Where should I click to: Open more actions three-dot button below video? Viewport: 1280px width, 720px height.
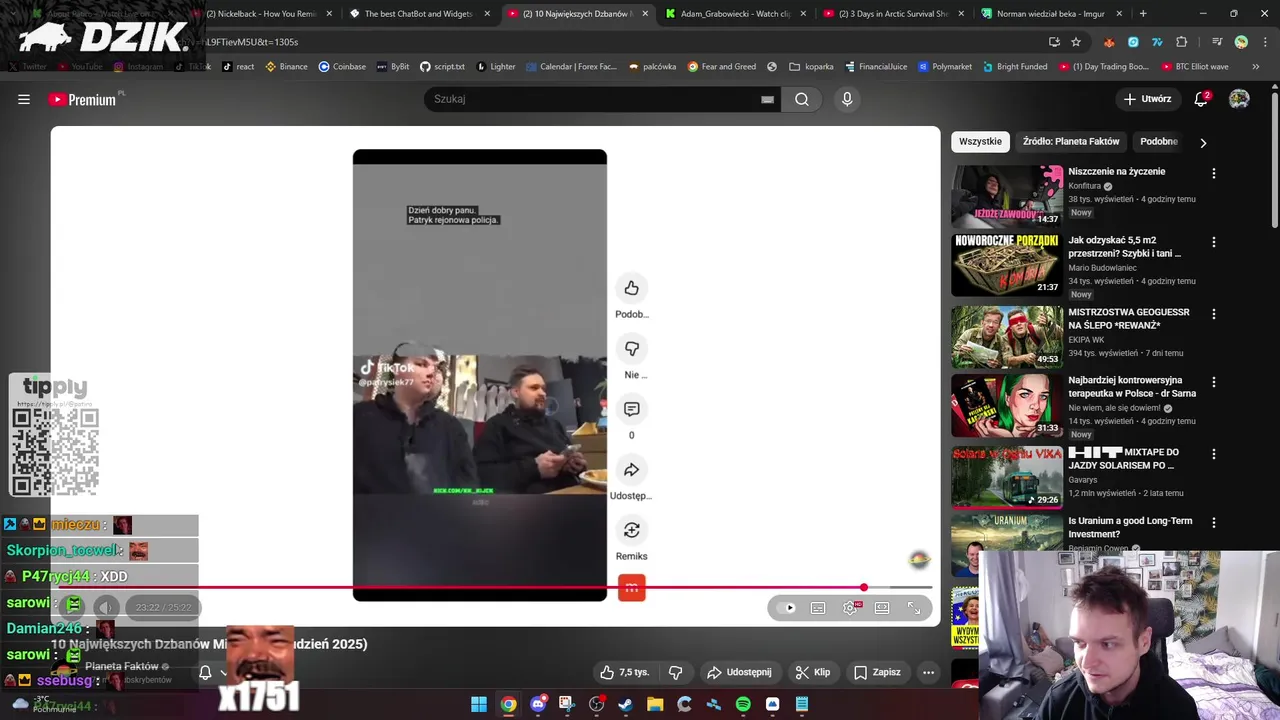pyautogui.click(x=929, y=672)
